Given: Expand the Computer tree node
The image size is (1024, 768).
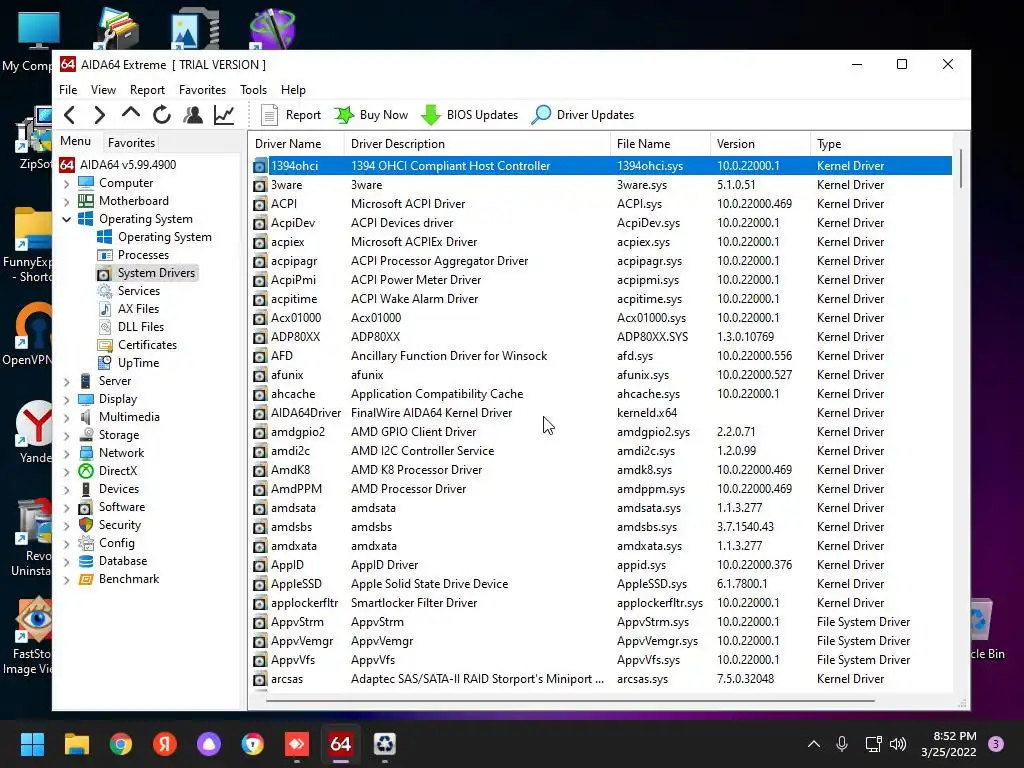Looking at the screenshot, I should click(x=67, y=184).
